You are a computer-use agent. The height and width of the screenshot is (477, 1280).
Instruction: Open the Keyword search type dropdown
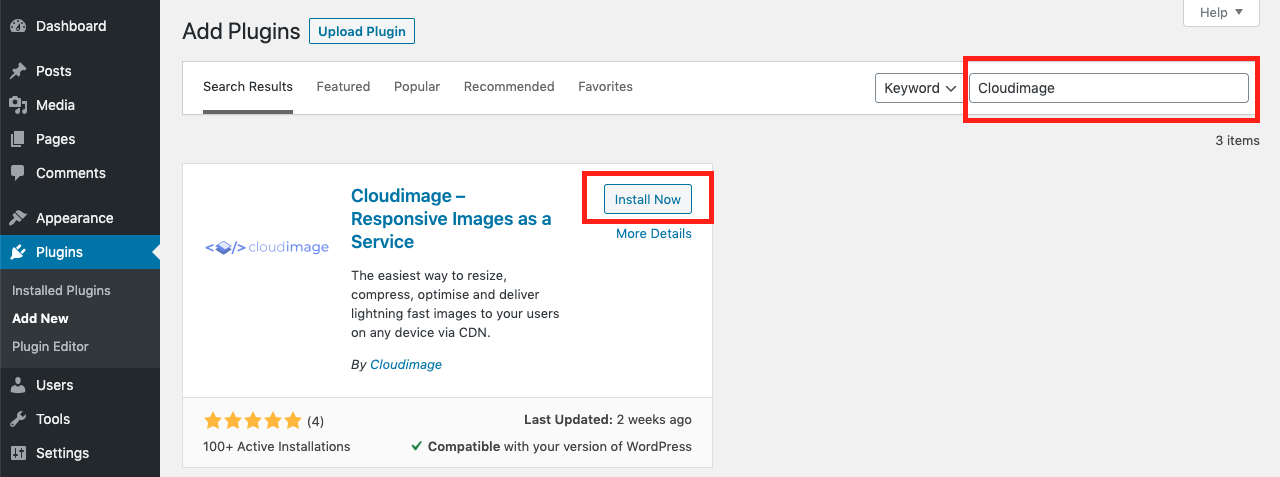click(918, 88)
